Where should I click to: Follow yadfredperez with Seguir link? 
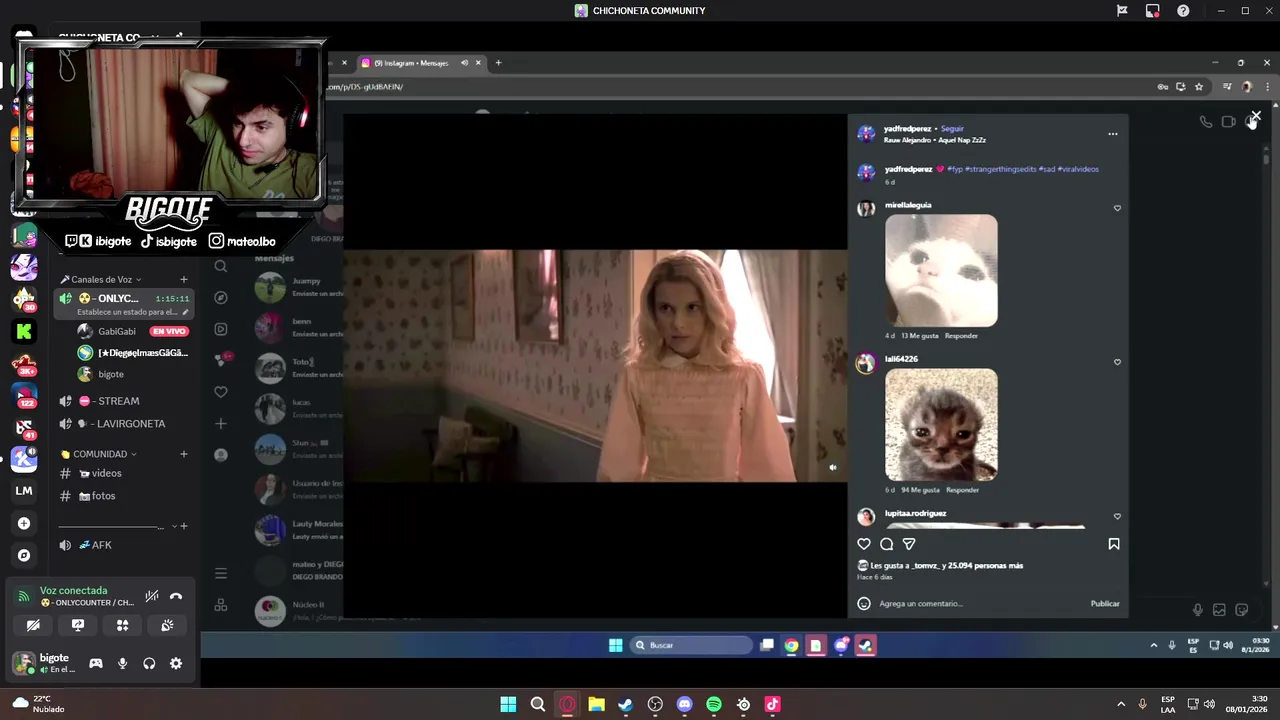952,129
